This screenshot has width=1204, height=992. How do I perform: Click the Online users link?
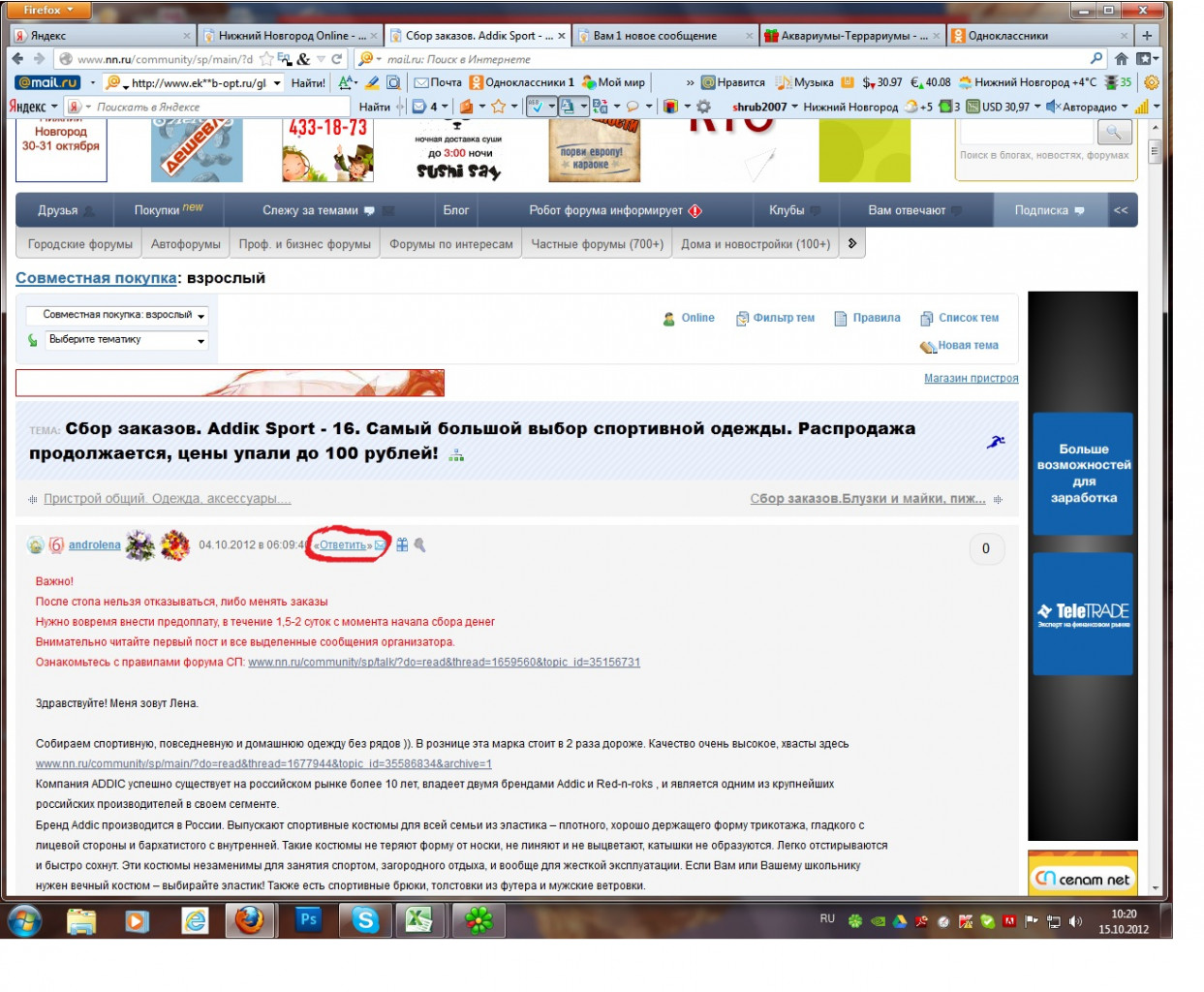[689, 318]
